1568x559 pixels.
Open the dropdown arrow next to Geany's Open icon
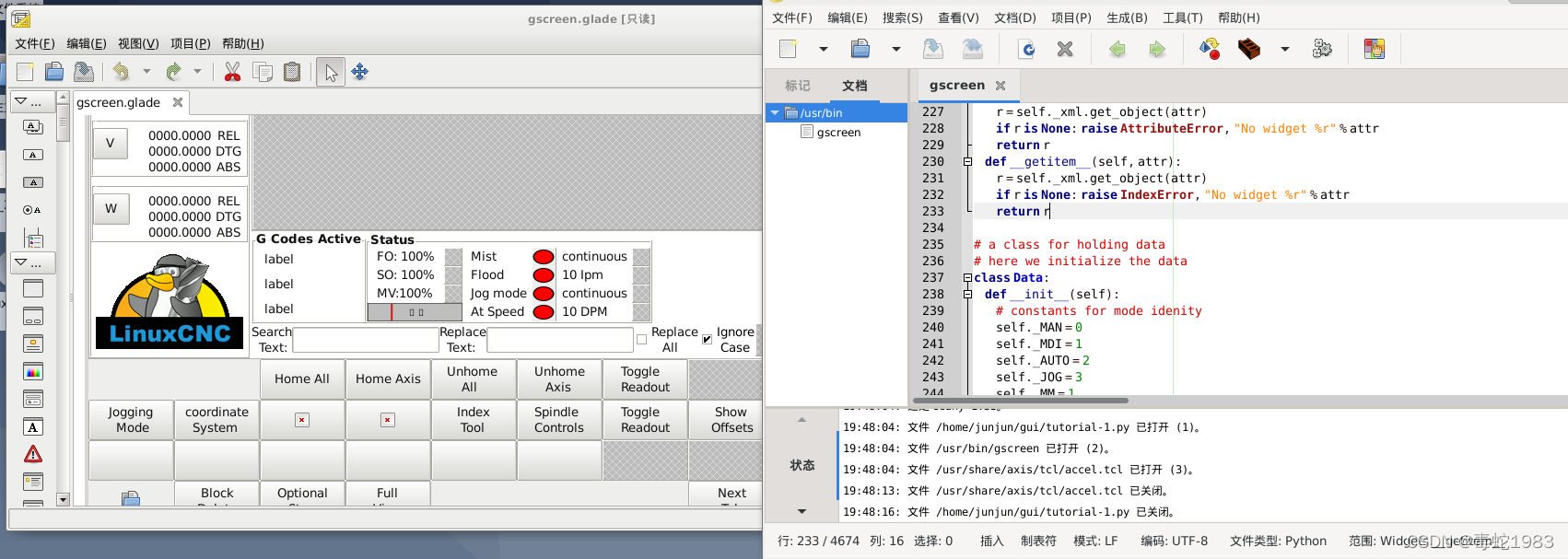895,49
